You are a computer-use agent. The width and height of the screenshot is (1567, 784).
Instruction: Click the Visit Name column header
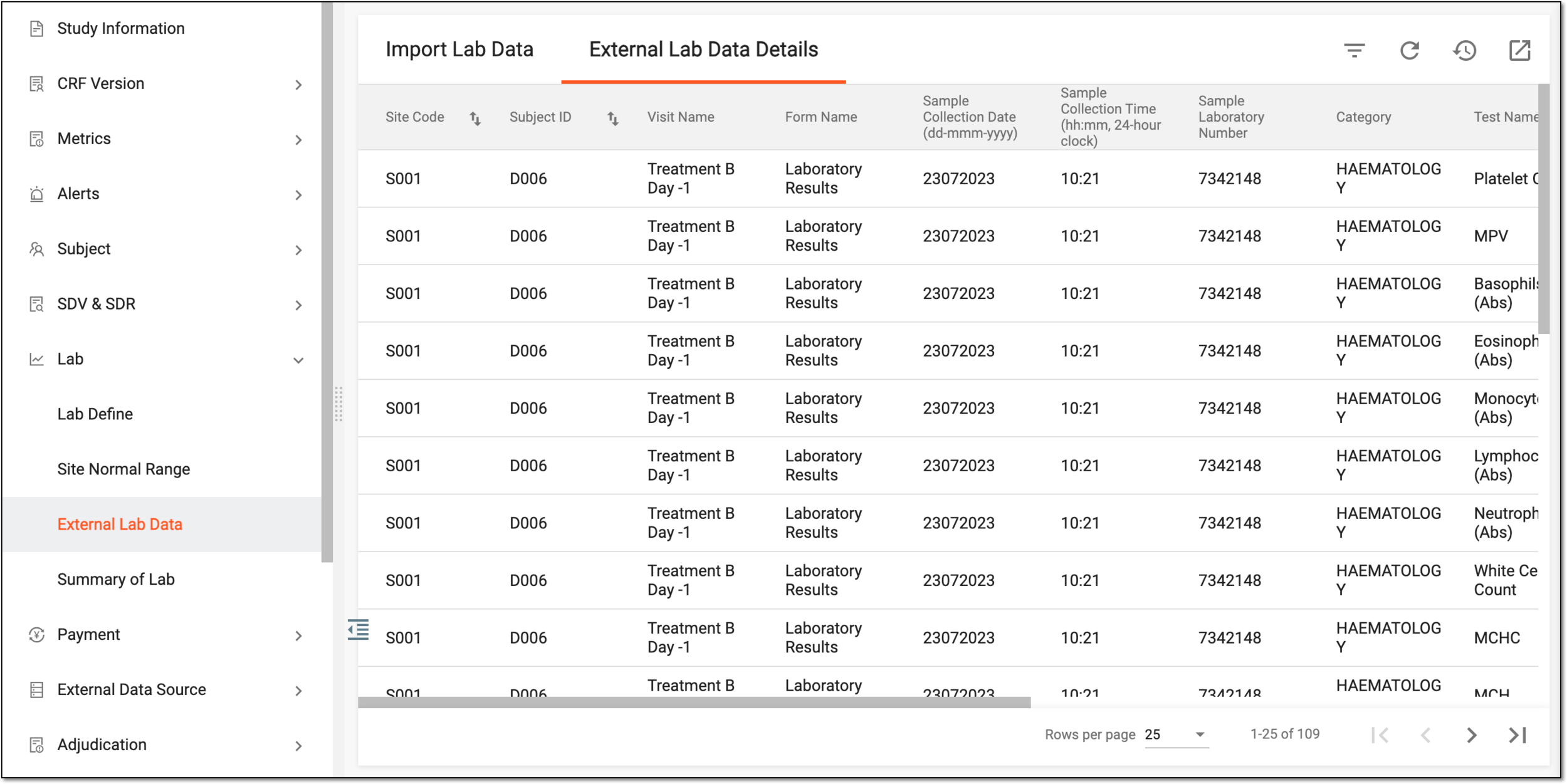click(x=681, y=117)
